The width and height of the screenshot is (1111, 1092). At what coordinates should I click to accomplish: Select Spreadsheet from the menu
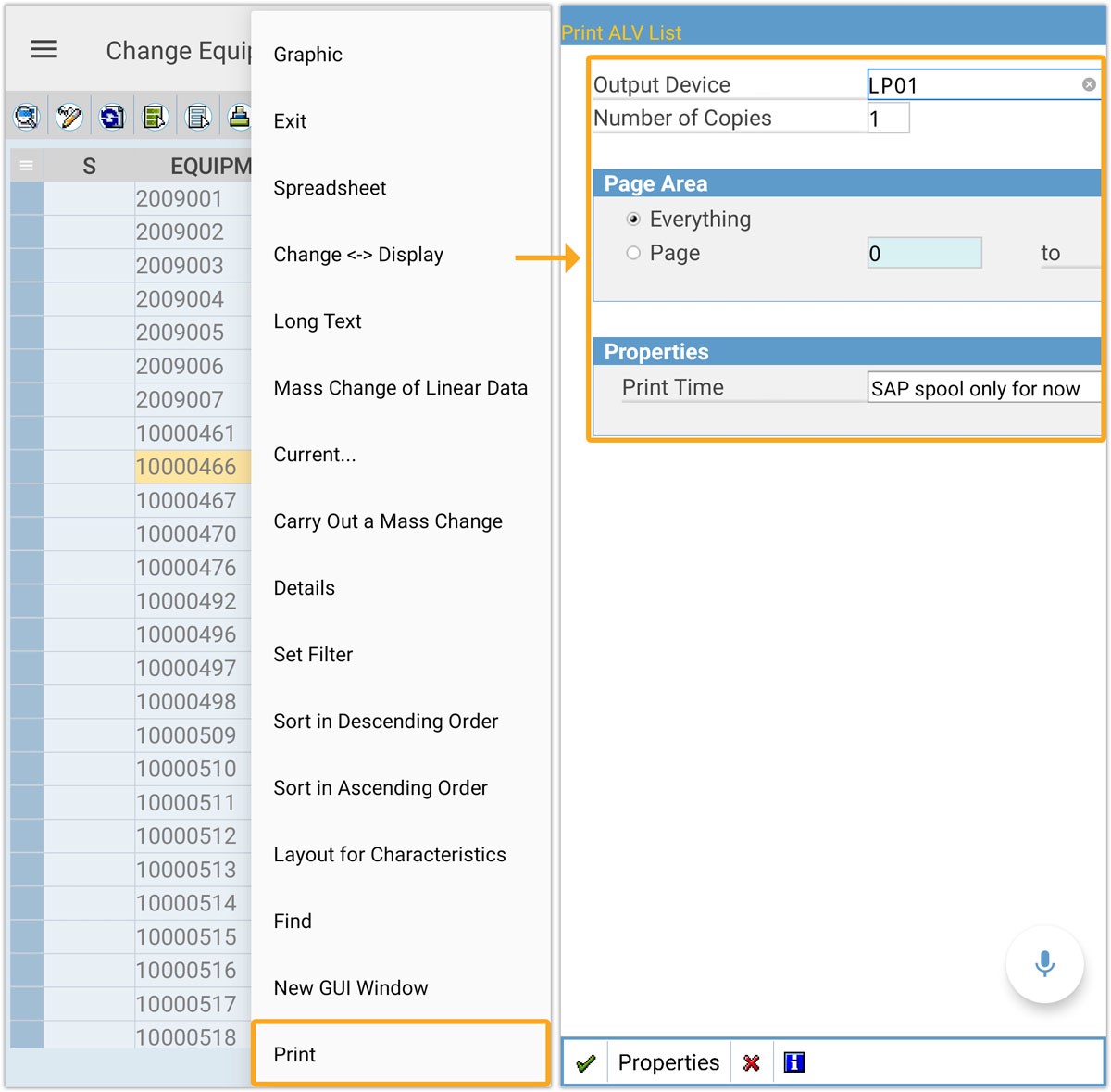[330, 188]
